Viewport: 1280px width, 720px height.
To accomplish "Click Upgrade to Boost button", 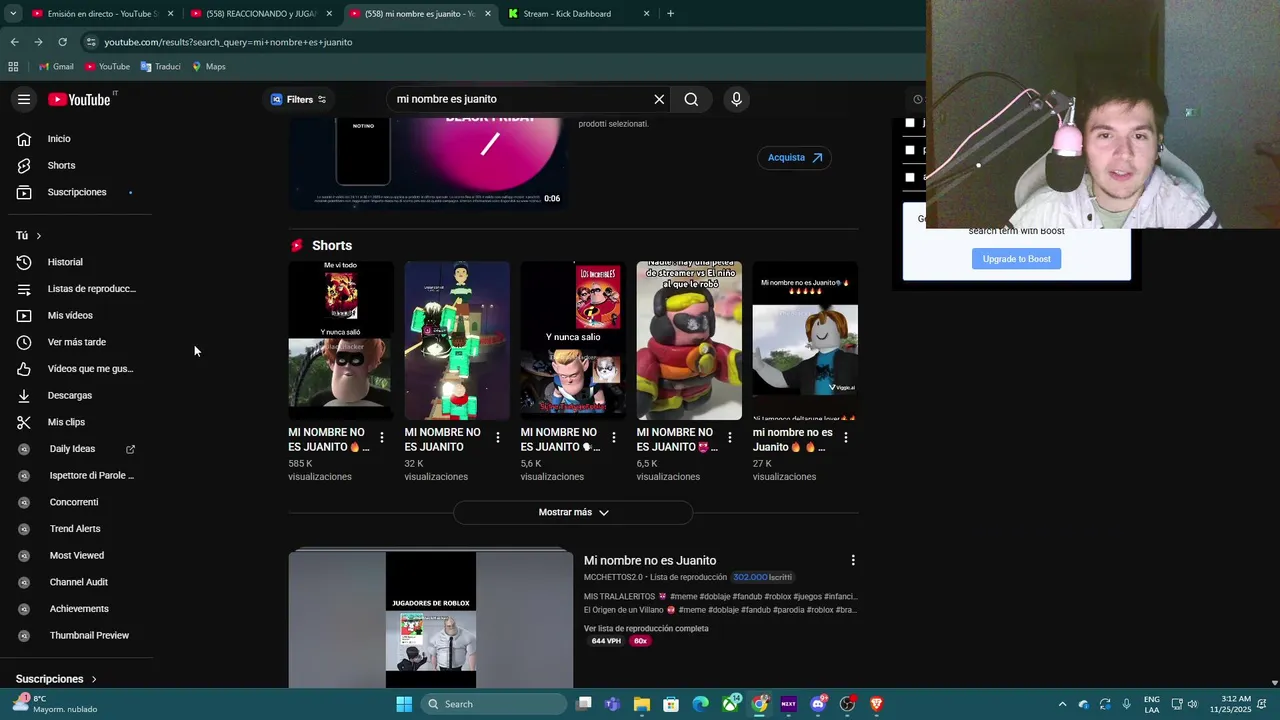I will pos(1016,259).
